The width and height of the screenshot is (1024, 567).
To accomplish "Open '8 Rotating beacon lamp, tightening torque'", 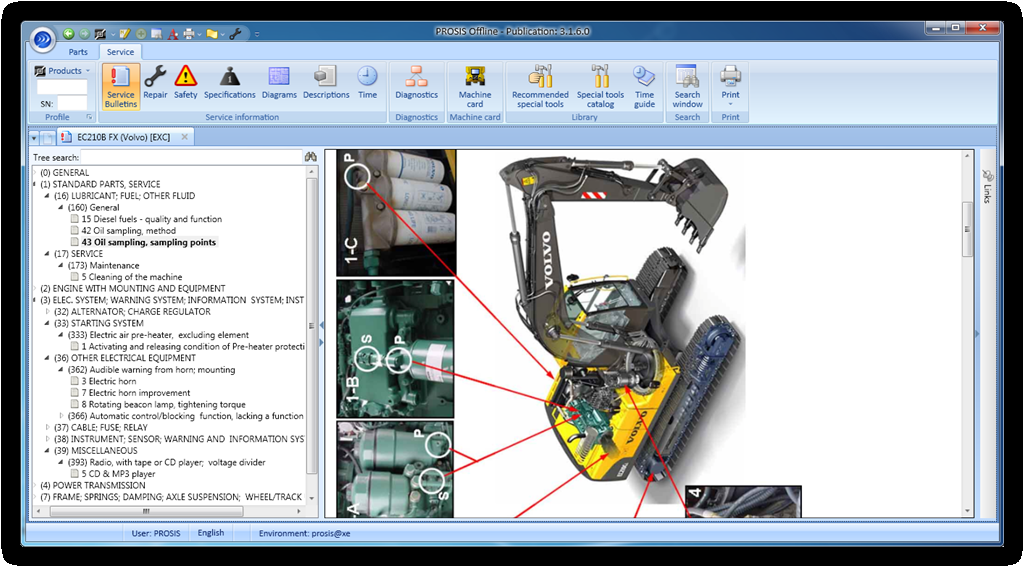I will click(x=163, y=405).
